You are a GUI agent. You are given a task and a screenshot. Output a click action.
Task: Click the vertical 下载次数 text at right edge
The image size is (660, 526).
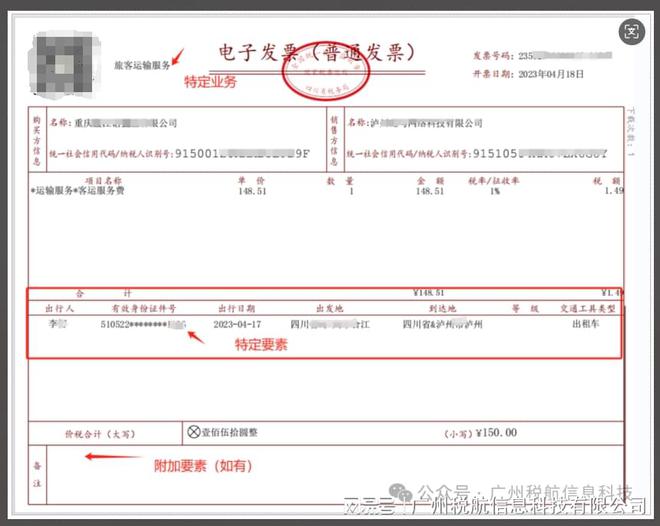[631, 132]
